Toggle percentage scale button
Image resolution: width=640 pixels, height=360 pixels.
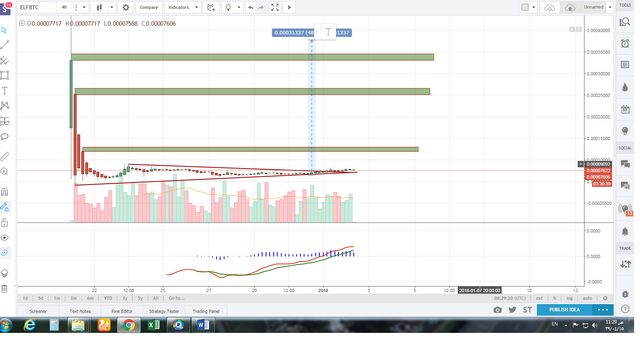[x=554, y=298]
